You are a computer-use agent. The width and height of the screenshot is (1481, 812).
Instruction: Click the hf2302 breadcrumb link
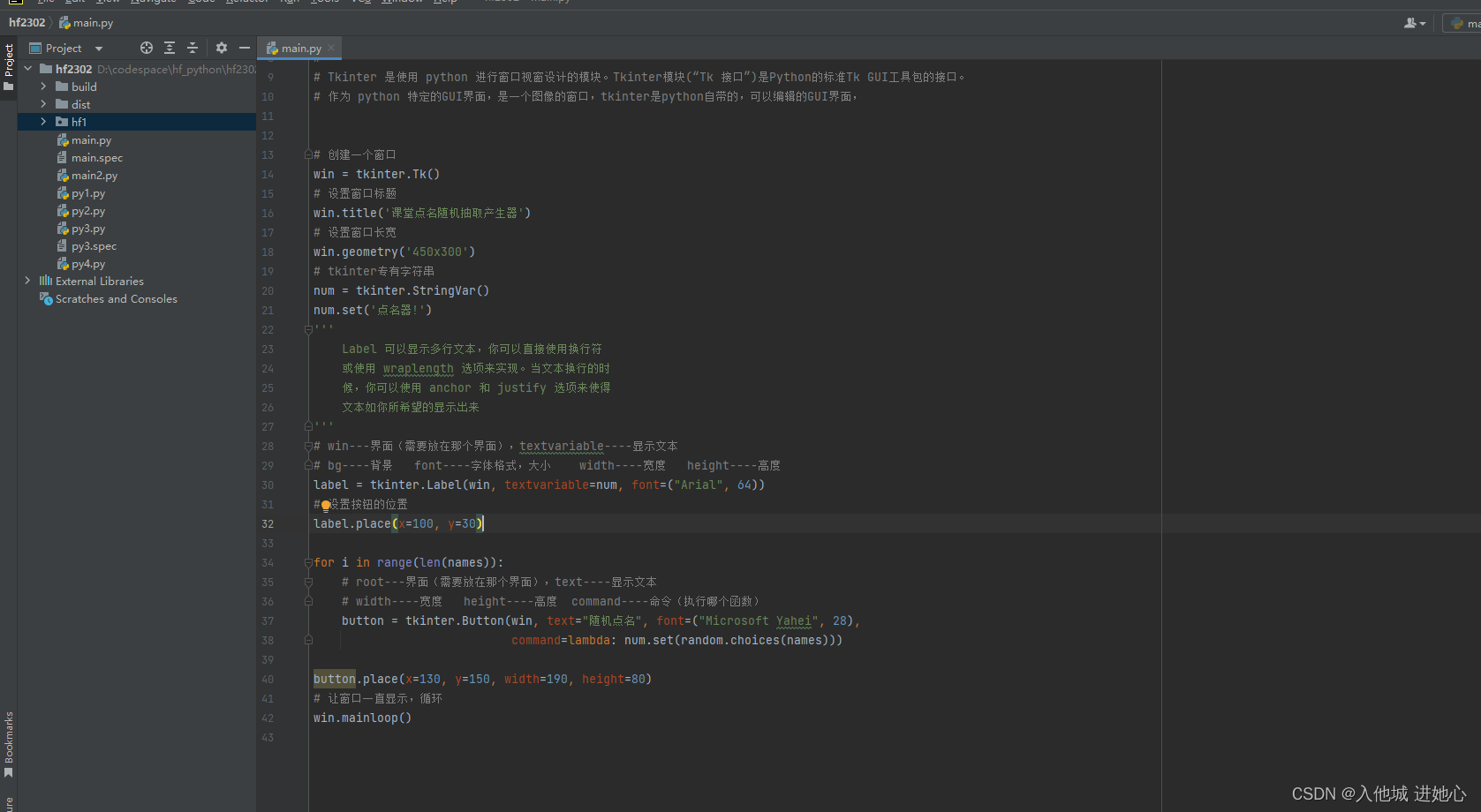(x=26, y=22)
